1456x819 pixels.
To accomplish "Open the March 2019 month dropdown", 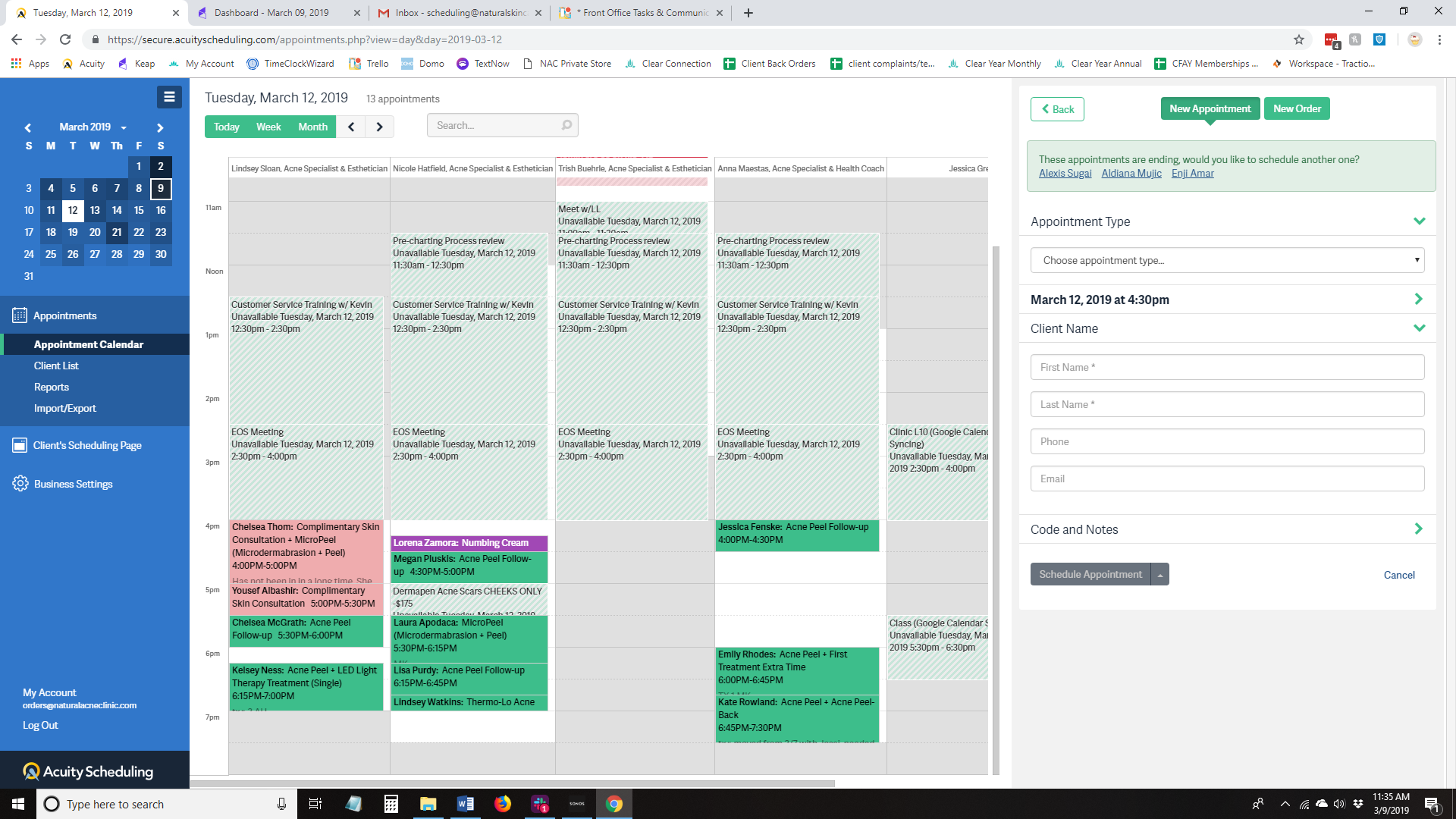I will [93, 127].
